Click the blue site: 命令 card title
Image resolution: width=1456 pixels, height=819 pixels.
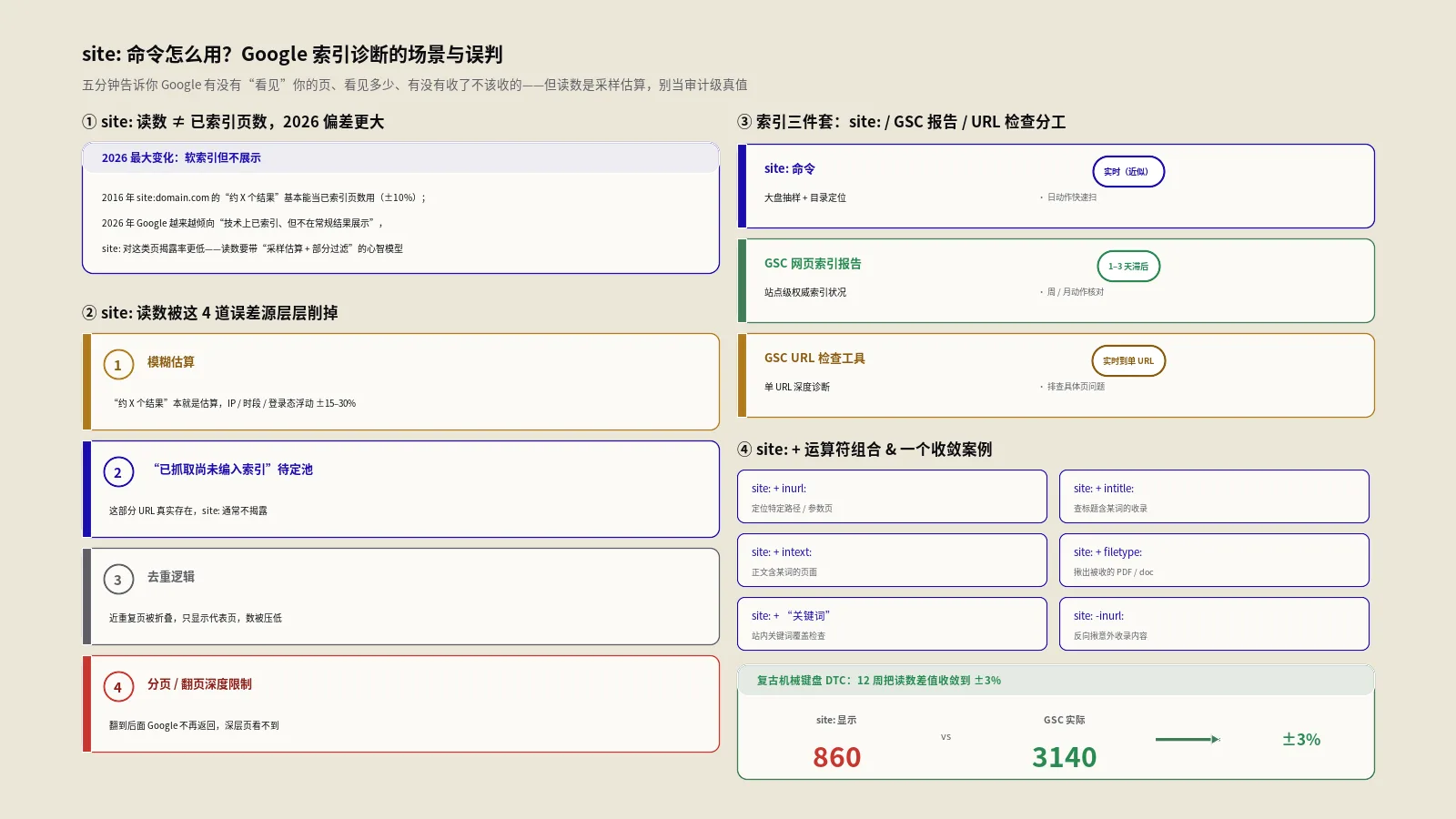pyautogui.click(x=790, y=169)
